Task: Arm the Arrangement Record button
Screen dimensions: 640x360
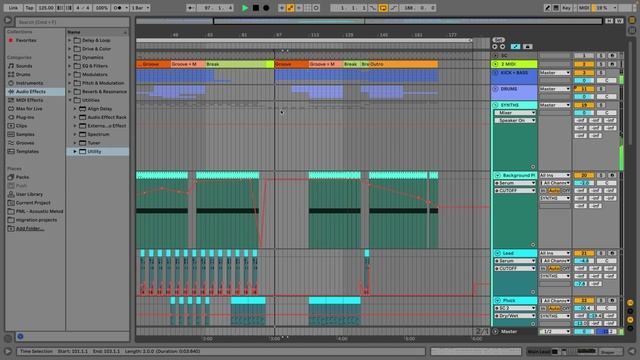Action: 266,8
